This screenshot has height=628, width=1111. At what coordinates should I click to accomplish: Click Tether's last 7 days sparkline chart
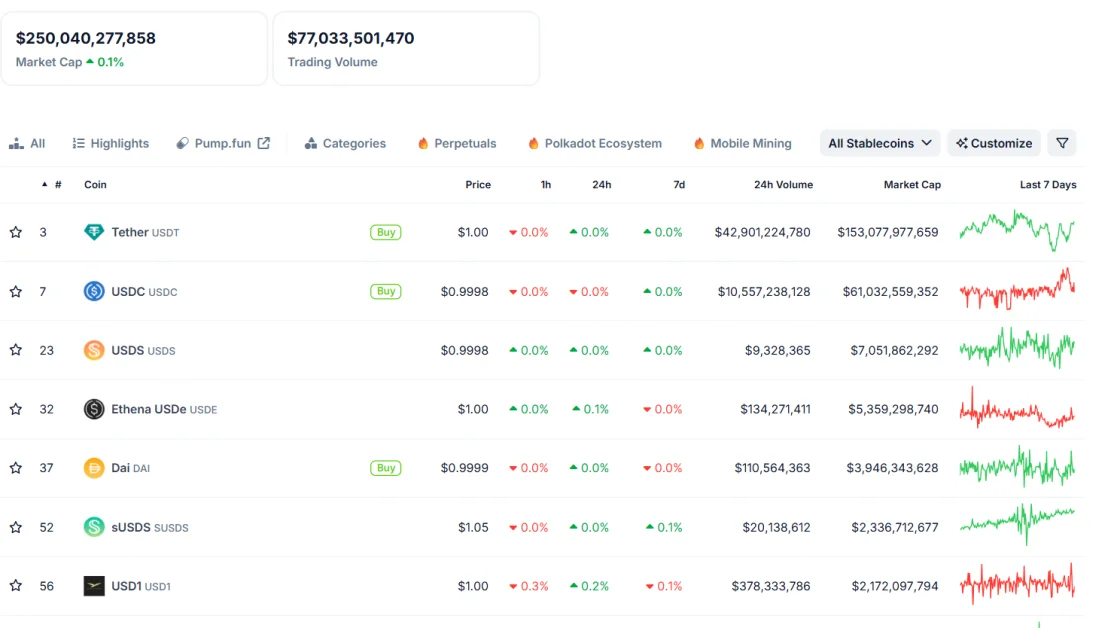(1017, 231)
